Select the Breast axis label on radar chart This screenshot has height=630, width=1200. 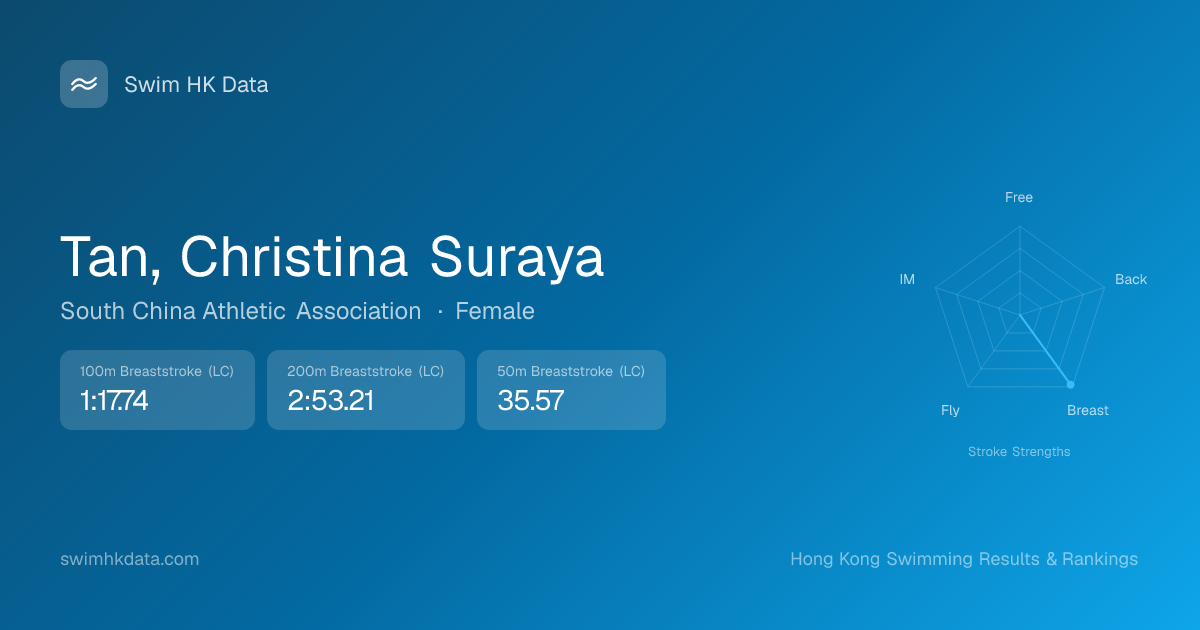[1088, 411]
